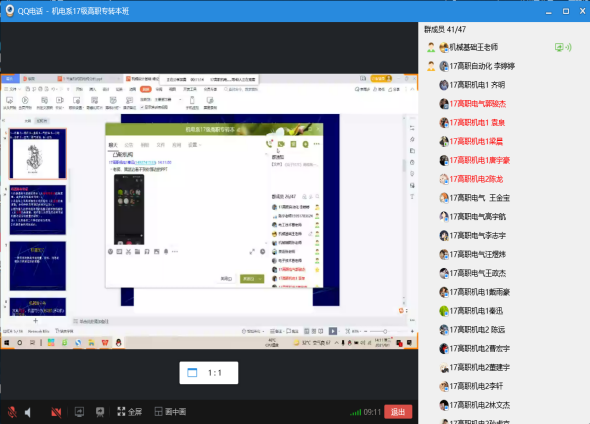Click the screen-sharing icon beside 机械基础王老师

tap(559, 47)
